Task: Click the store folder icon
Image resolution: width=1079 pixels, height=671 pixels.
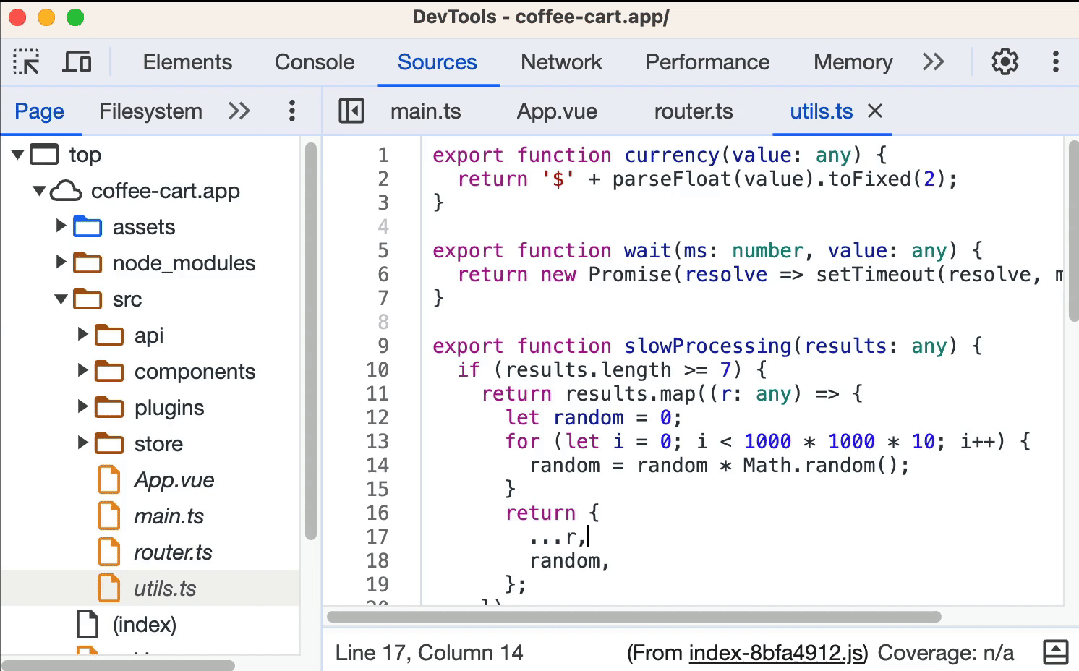Action: coord(109,443)
